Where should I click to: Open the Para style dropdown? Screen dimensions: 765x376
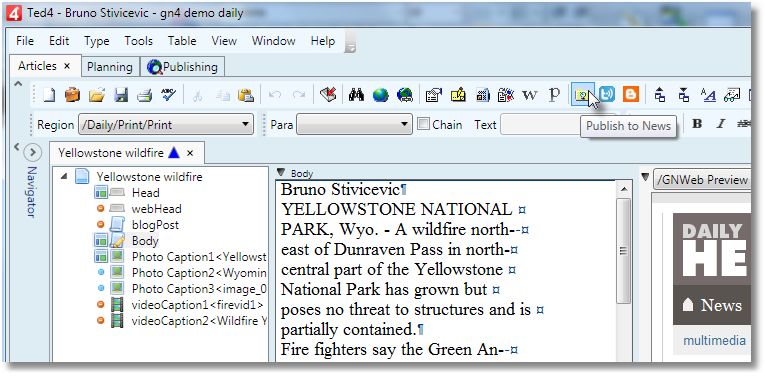click(x=354, y=124)
